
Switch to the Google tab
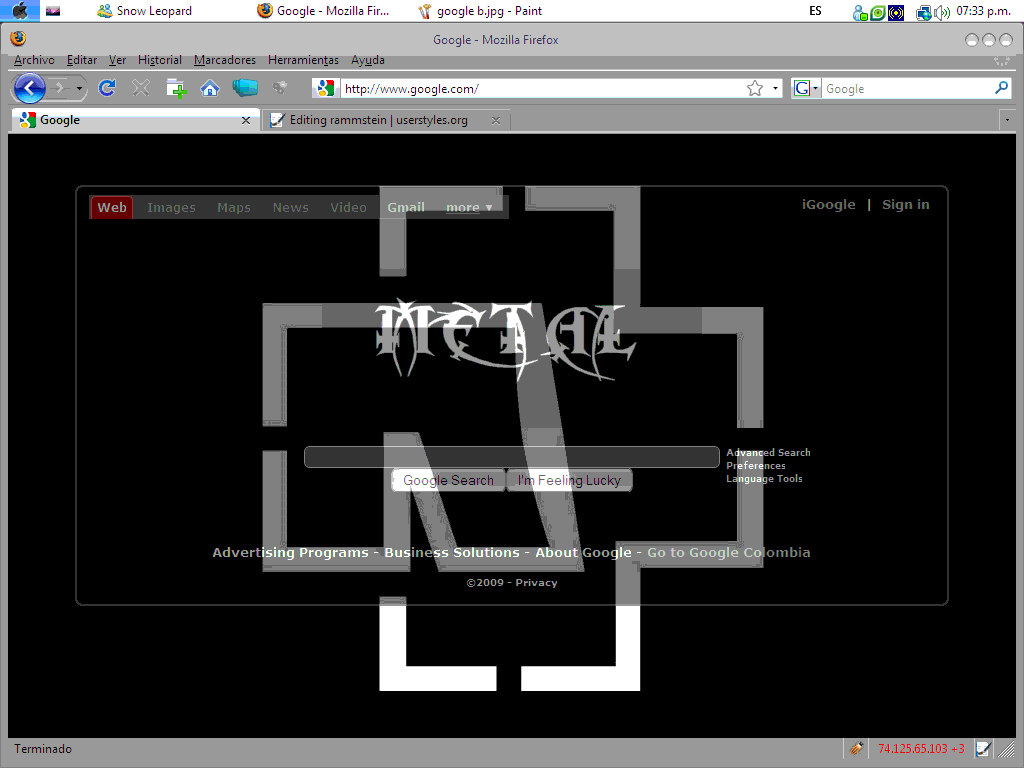coord(135,120)
